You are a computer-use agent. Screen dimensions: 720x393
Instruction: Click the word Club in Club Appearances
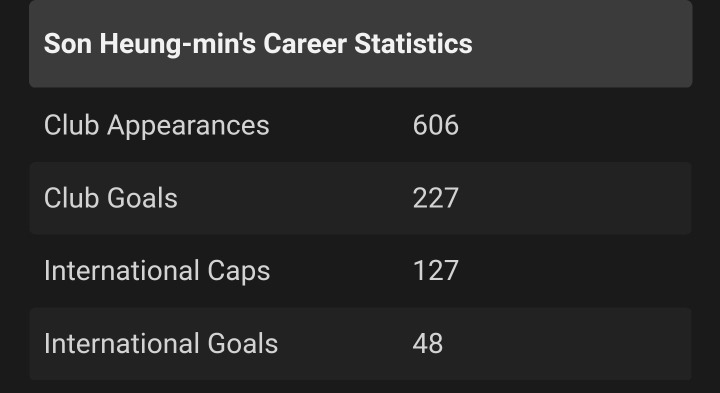point(72,125)
